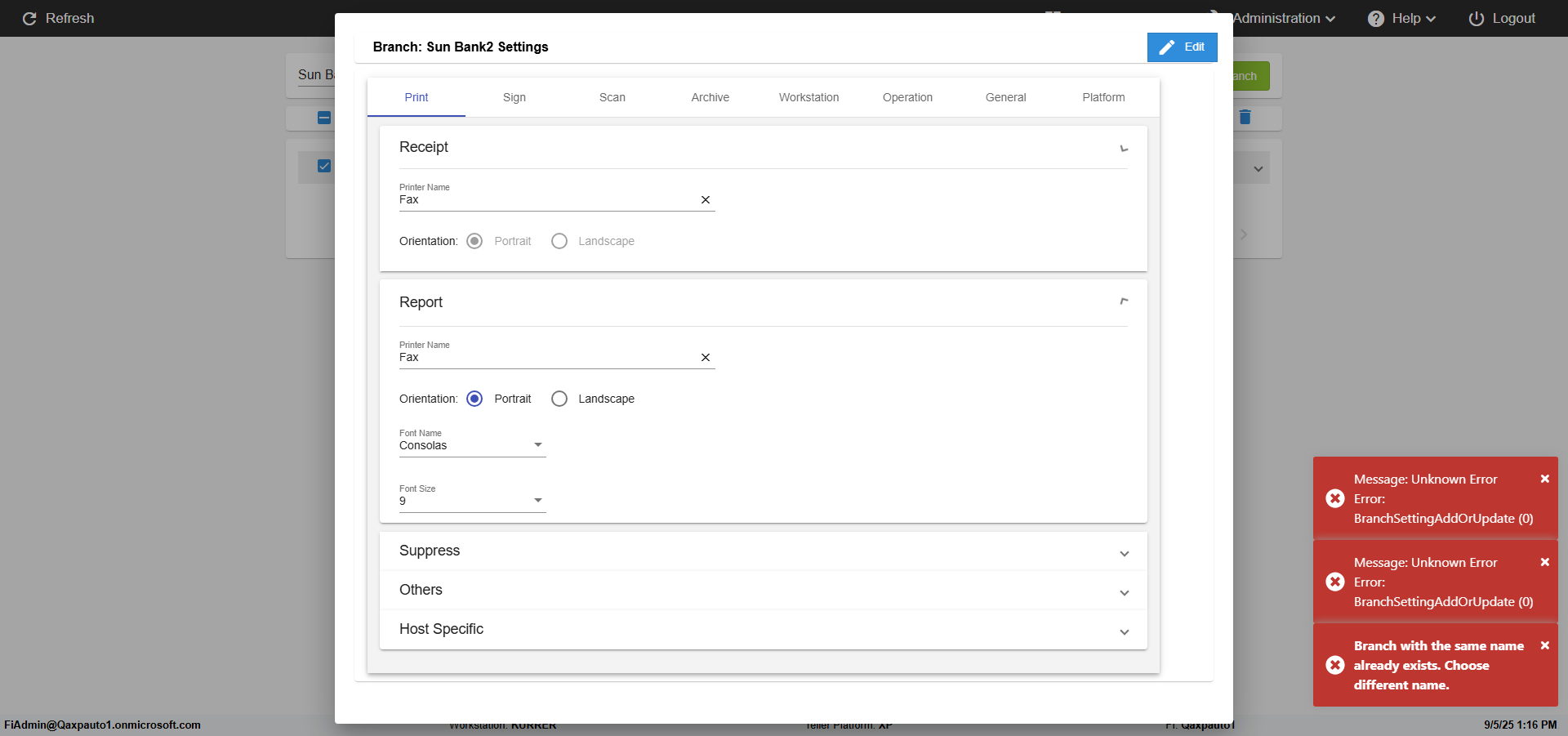Clear the Report printer name field

click(x=706, y=358)
